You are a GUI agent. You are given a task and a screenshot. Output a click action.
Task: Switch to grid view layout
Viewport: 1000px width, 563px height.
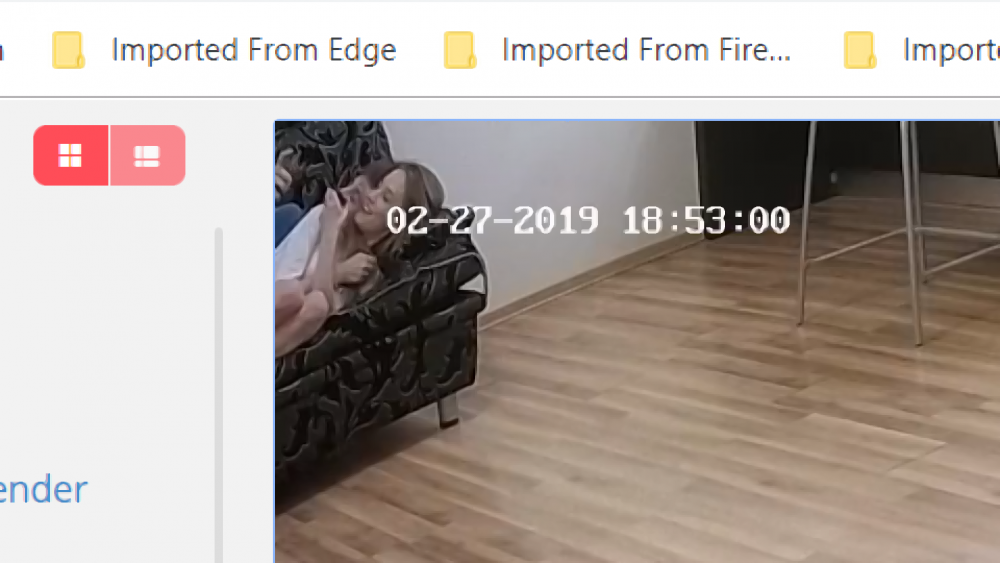click(71, 156)
